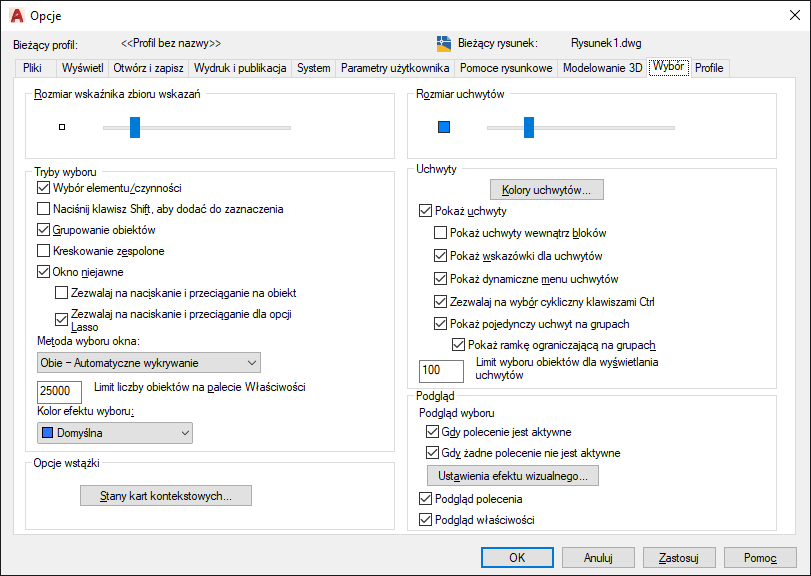Click the pickbox size slider handle
The image size is (811, 576).
point(135,127)
